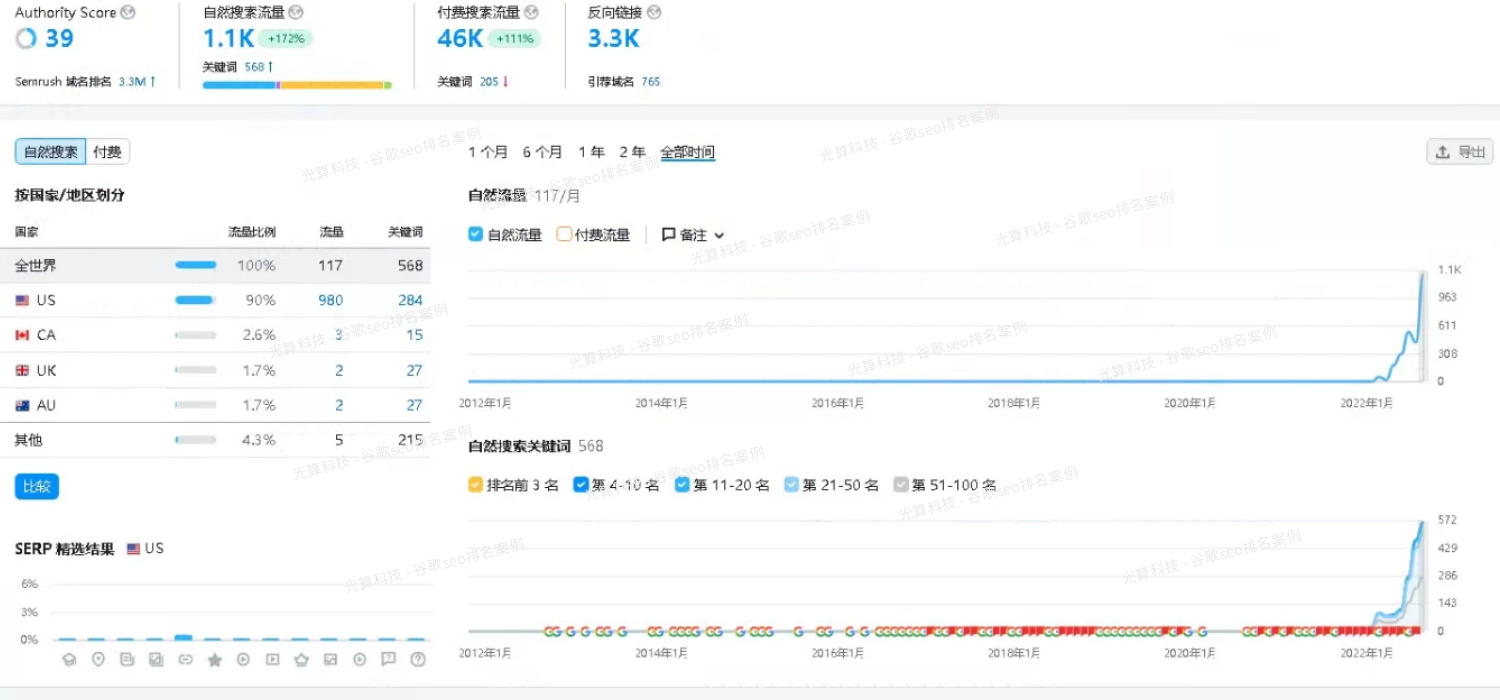Select the star reviews SERP feature icon
Viewport: 1500px width, 700px height.
coord(214,660)
